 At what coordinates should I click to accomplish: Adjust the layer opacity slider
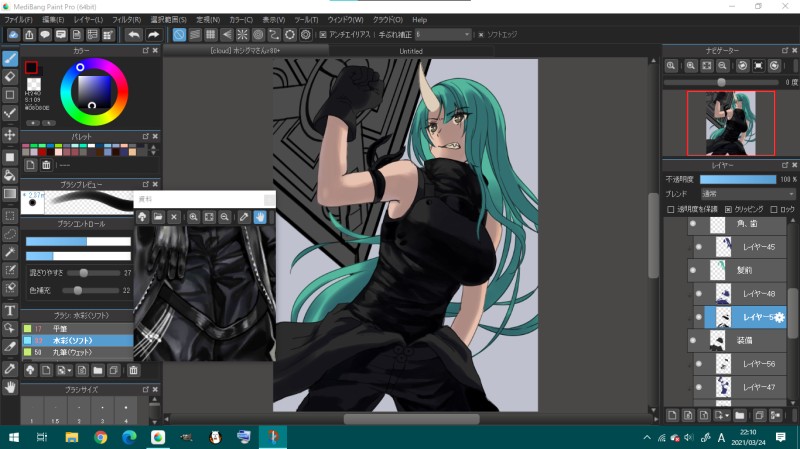point(738,179)
